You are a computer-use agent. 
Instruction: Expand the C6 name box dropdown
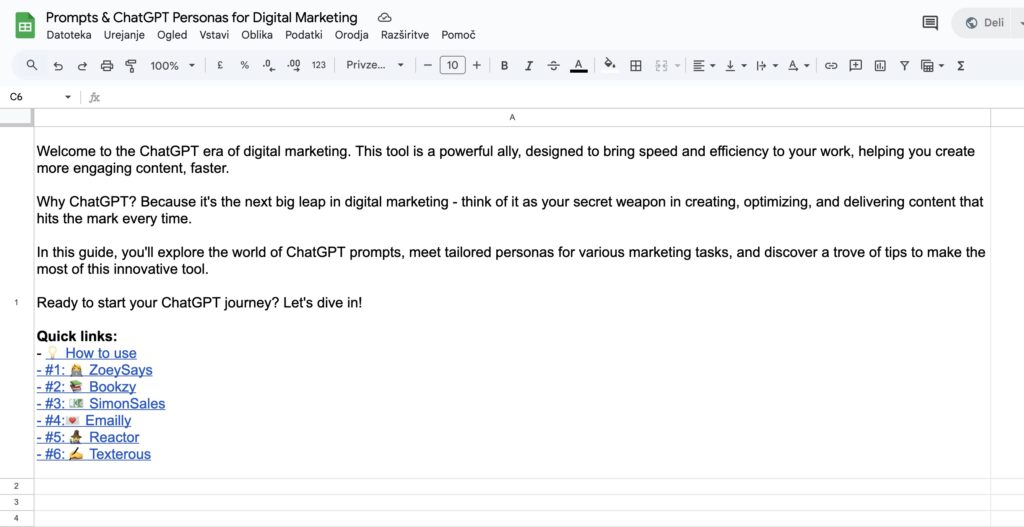[68, 97]
